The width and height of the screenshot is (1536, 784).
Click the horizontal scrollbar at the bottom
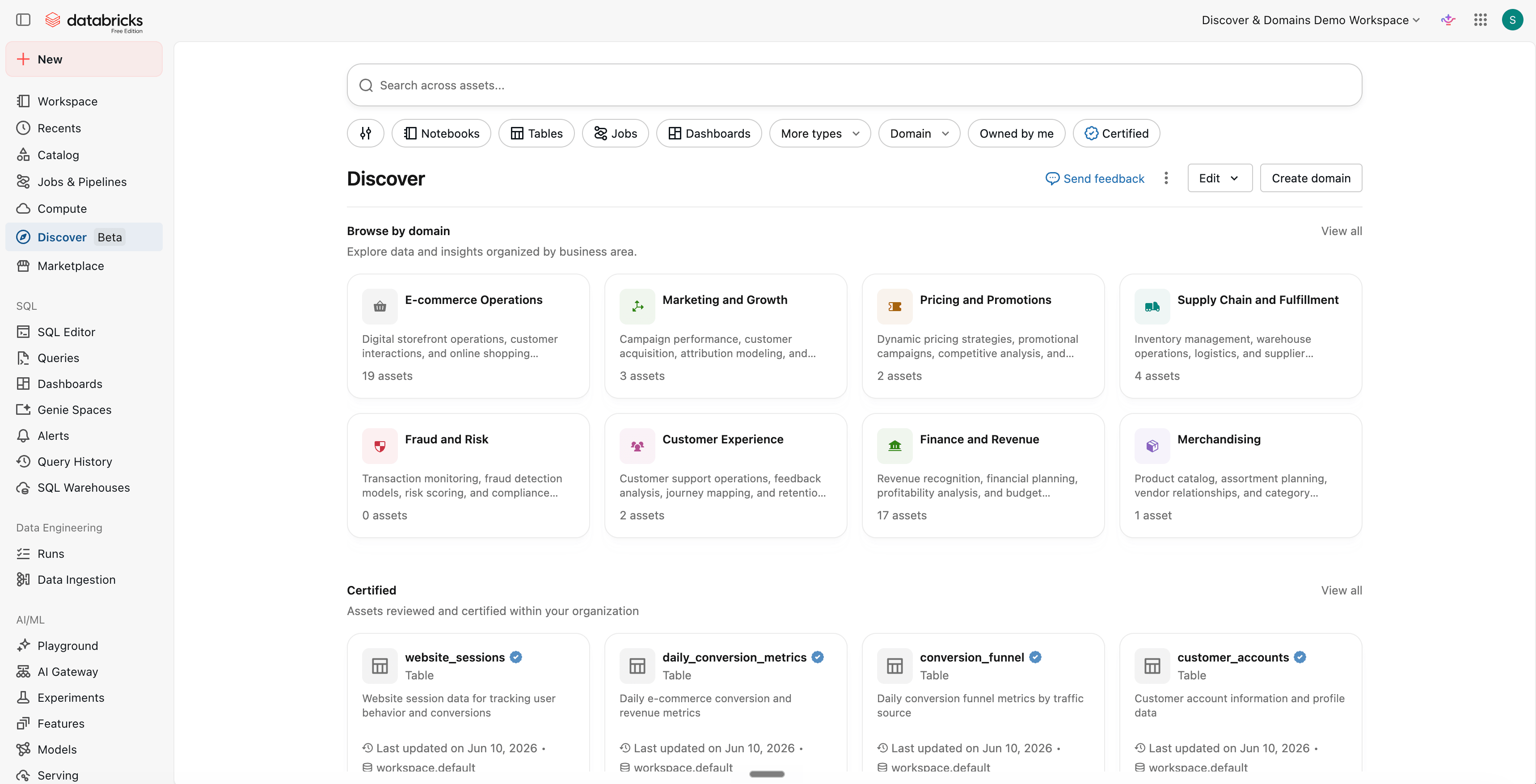pyautogui.click(x=767, y=774)
